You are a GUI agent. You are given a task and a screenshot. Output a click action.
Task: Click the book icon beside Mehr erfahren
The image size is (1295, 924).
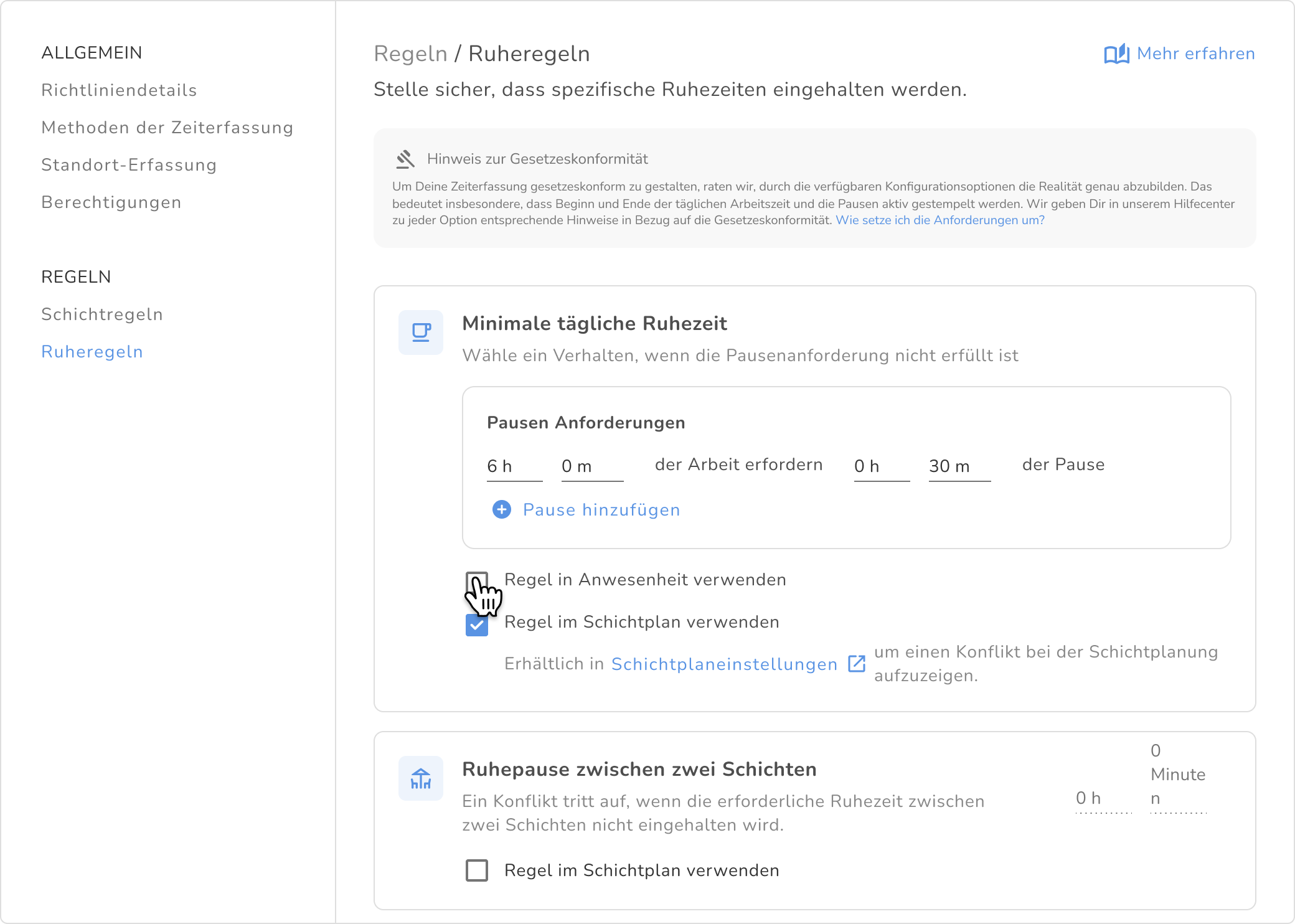click(1116, 54)
